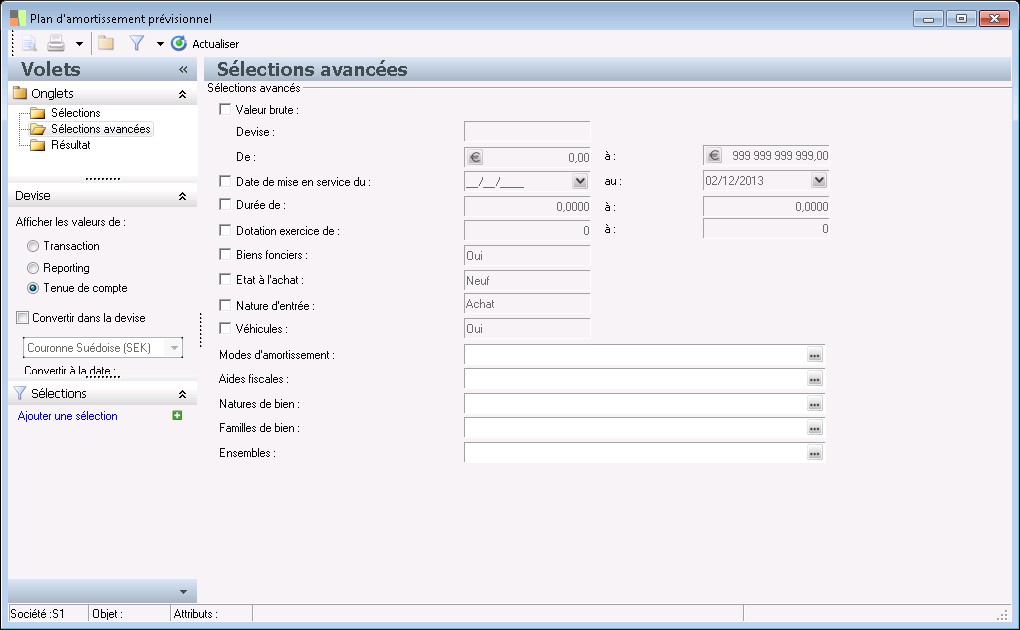Open Ensembles ellipsis browse button
The image size is (1020, 630).
814,452
